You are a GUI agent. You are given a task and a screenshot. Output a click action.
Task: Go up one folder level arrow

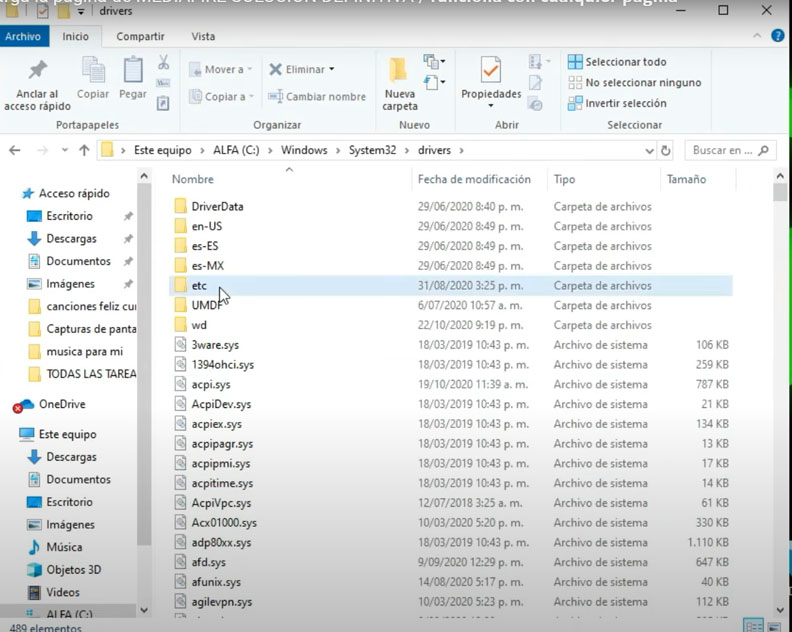pos(84,150)
